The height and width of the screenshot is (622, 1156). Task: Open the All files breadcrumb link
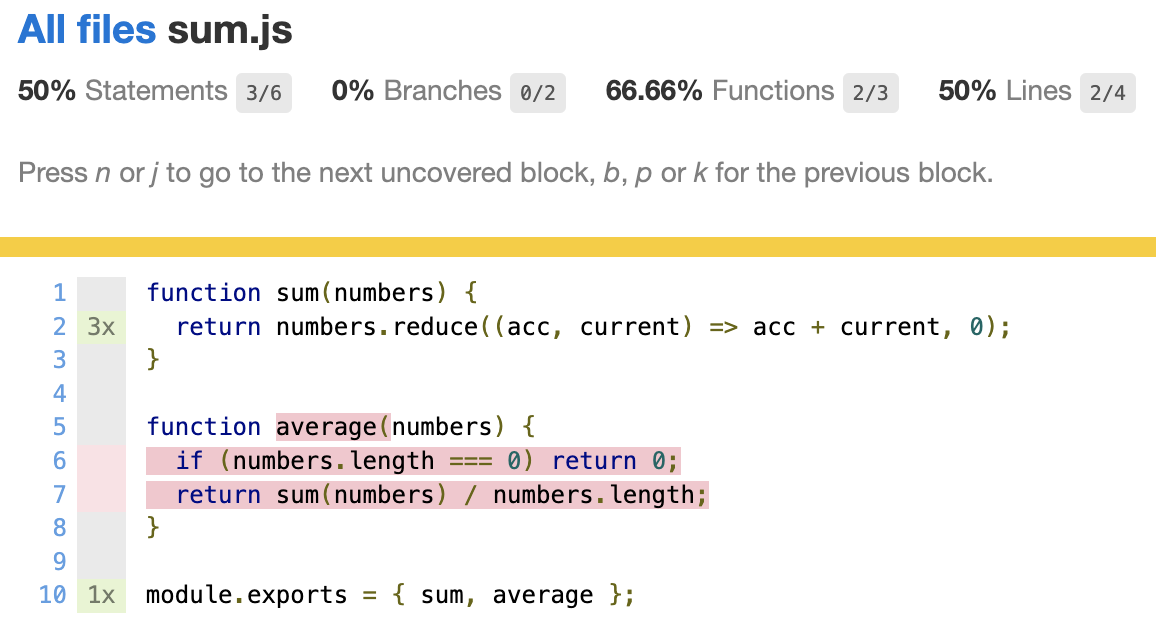(x=87, y=31)
